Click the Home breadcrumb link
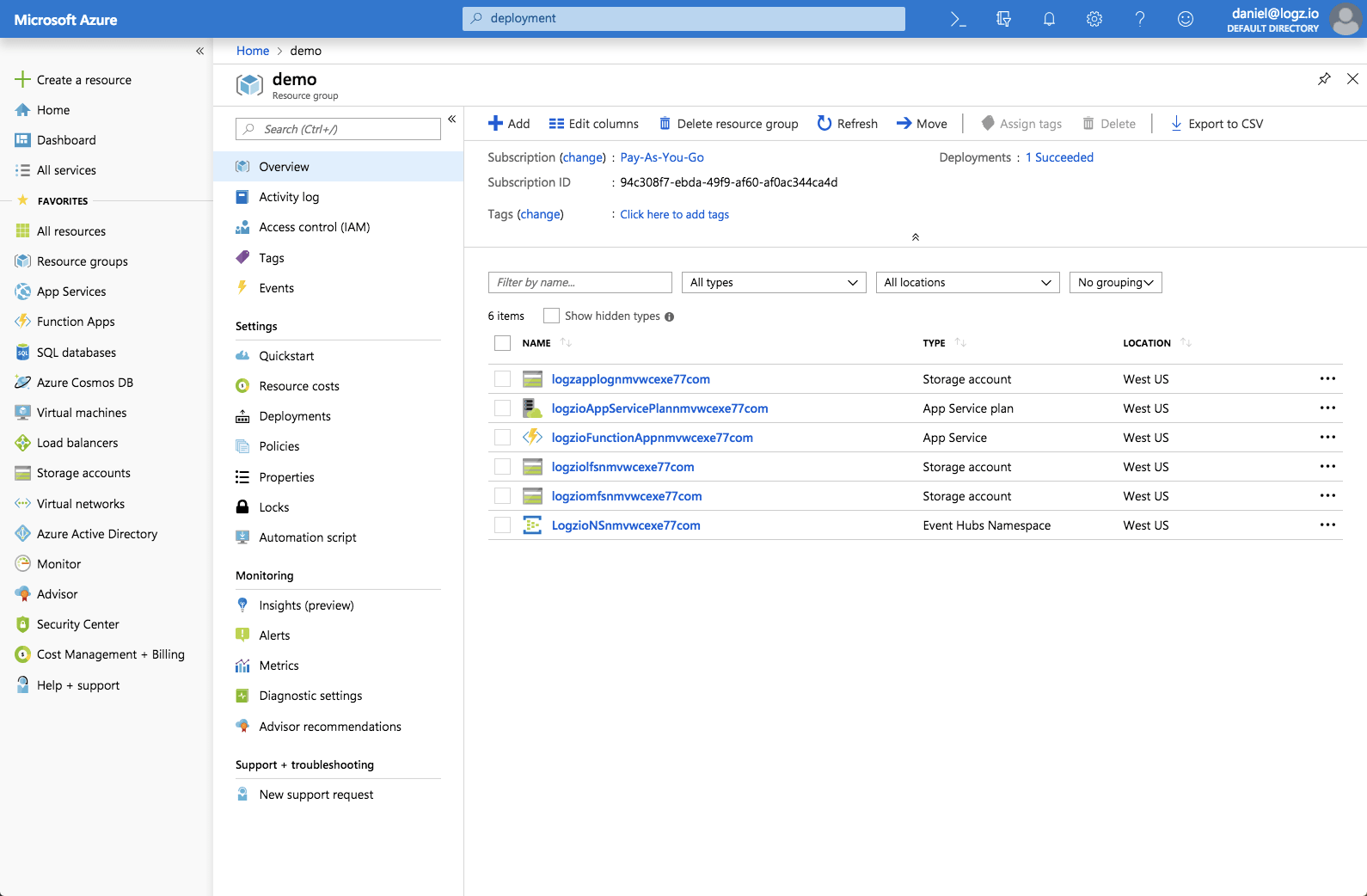 point(253,51)
